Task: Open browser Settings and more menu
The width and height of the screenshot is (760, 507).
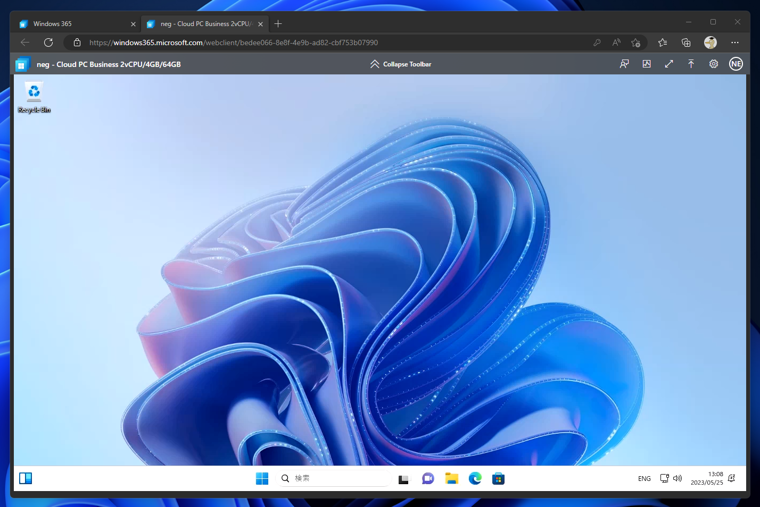Action: click(x=735, y=43)
